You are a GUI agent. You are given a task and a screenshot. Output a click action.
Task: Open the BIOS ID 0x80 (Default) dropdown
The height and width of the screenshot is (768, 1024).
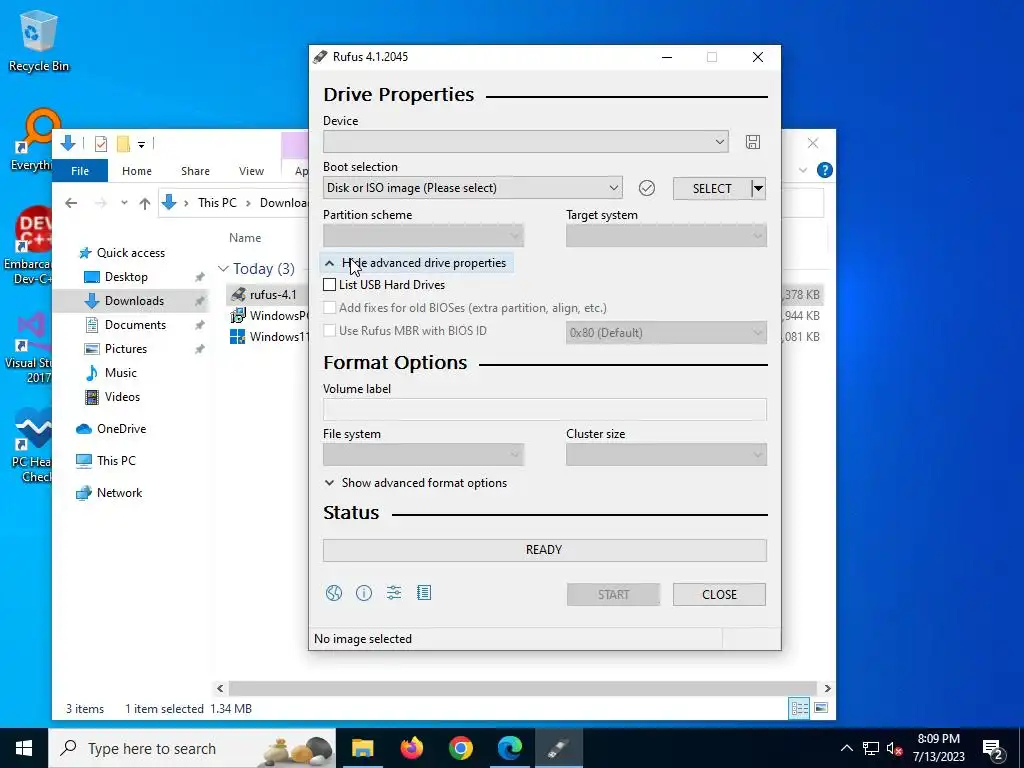tap(666, 333)
